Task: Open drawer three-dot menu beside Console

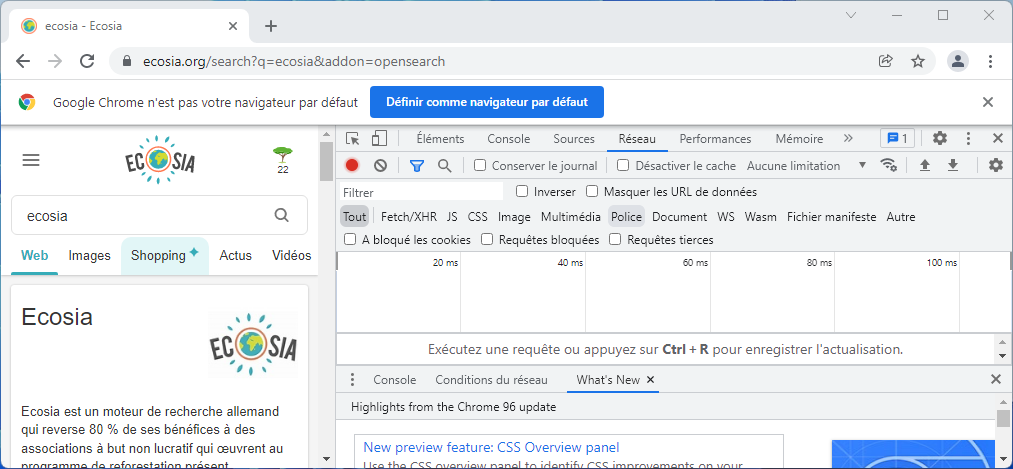Action: tap(353, 380)
